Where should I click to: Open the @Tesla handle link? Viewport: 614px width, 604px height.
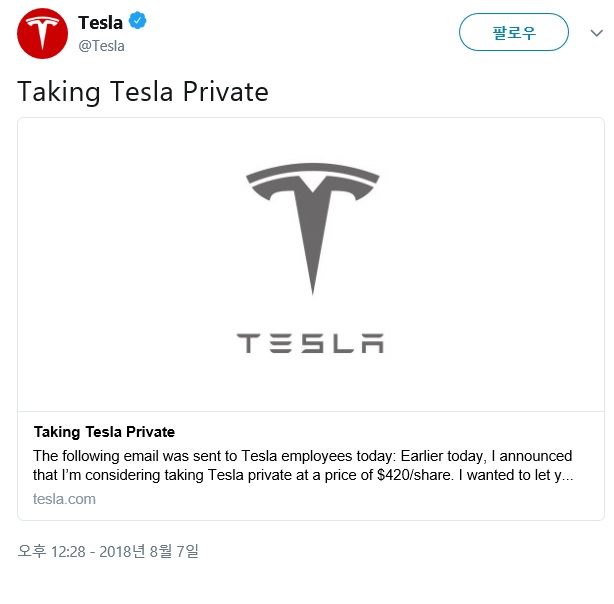point(101,46)
